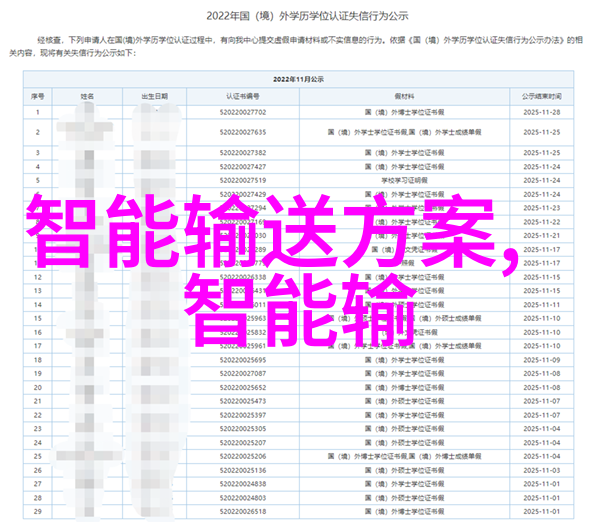Click the end date "2025-11-28" in row 1
The height and width of the screenshot is (522, 600).
[542, 112]
